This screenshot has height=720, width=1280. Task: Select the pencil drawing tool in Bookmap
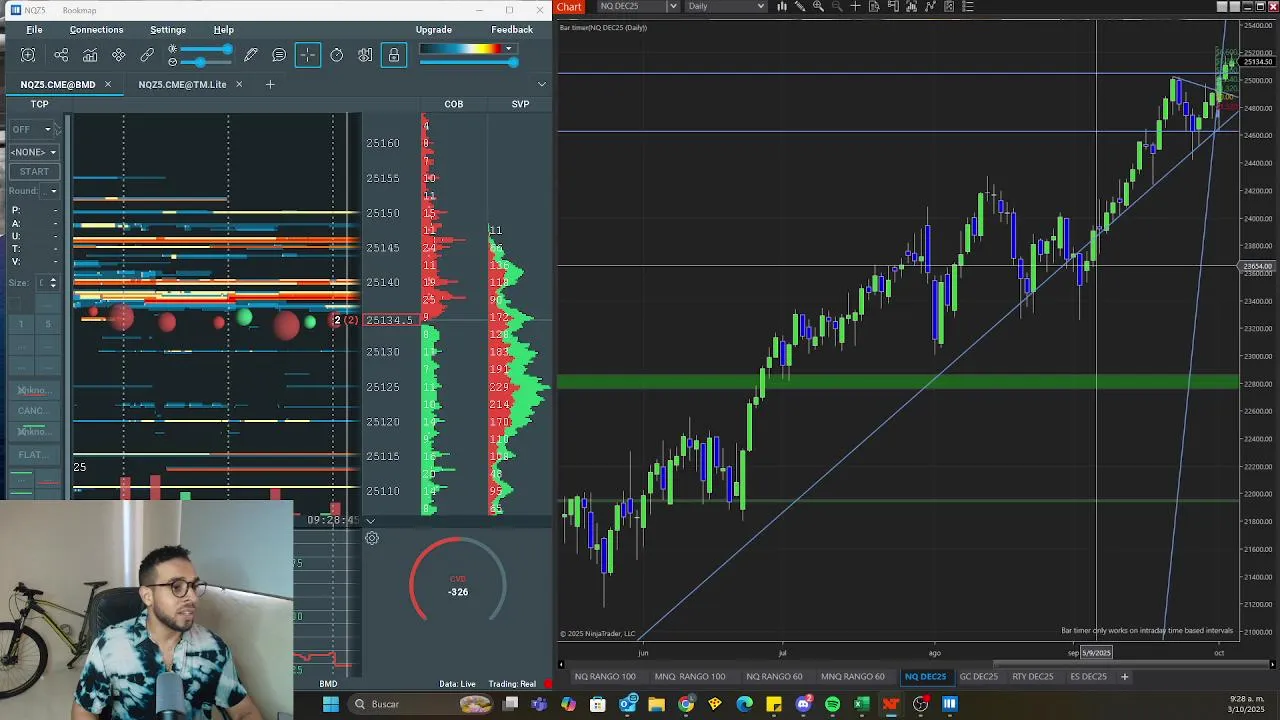251,55
